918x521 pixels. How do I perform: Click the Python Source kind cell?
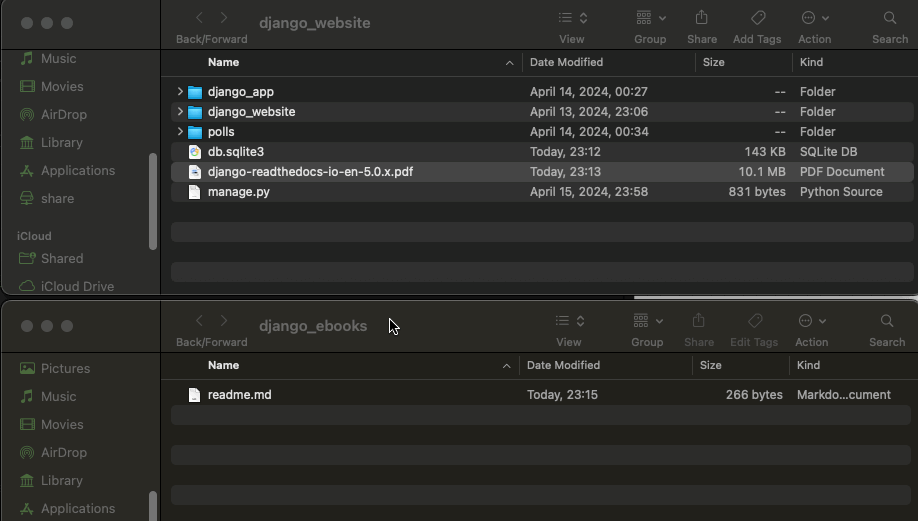pyautogui.click(x=841, y=192)
